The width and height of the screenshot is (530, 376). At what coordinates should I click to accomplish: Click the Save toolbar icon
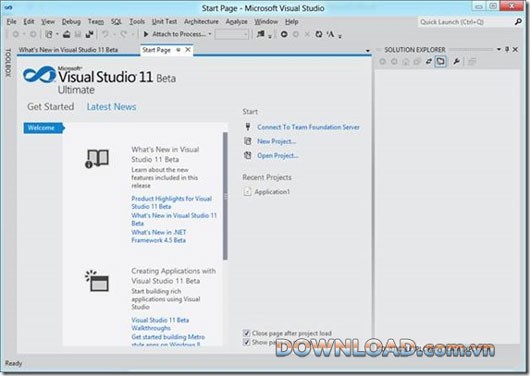[78, 34]
